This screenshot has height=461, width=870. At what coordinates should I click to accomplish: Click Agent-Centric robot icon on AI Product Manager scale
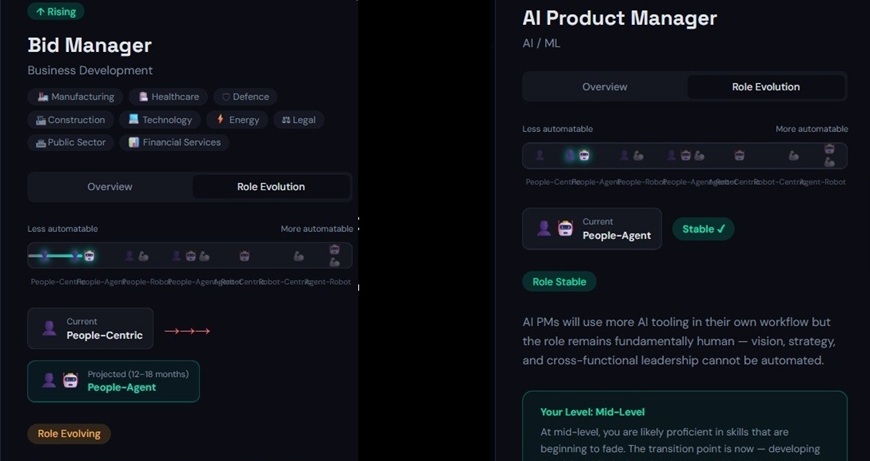point(739,156)
